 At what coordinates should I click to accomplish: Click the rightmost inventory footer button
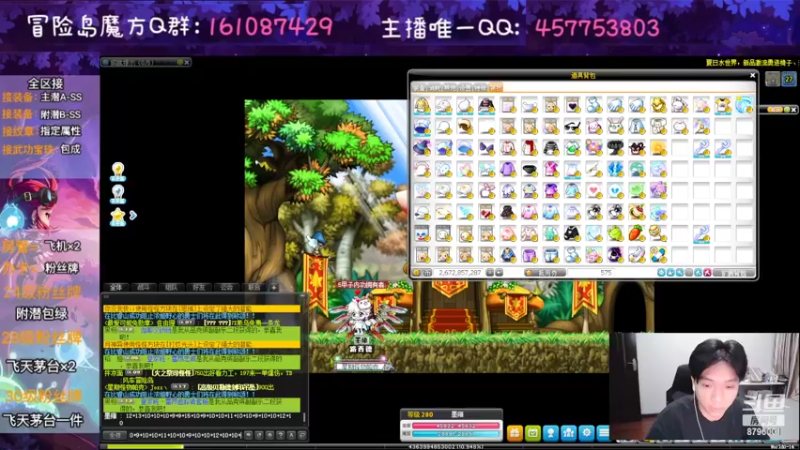click(x=734, y=273)
